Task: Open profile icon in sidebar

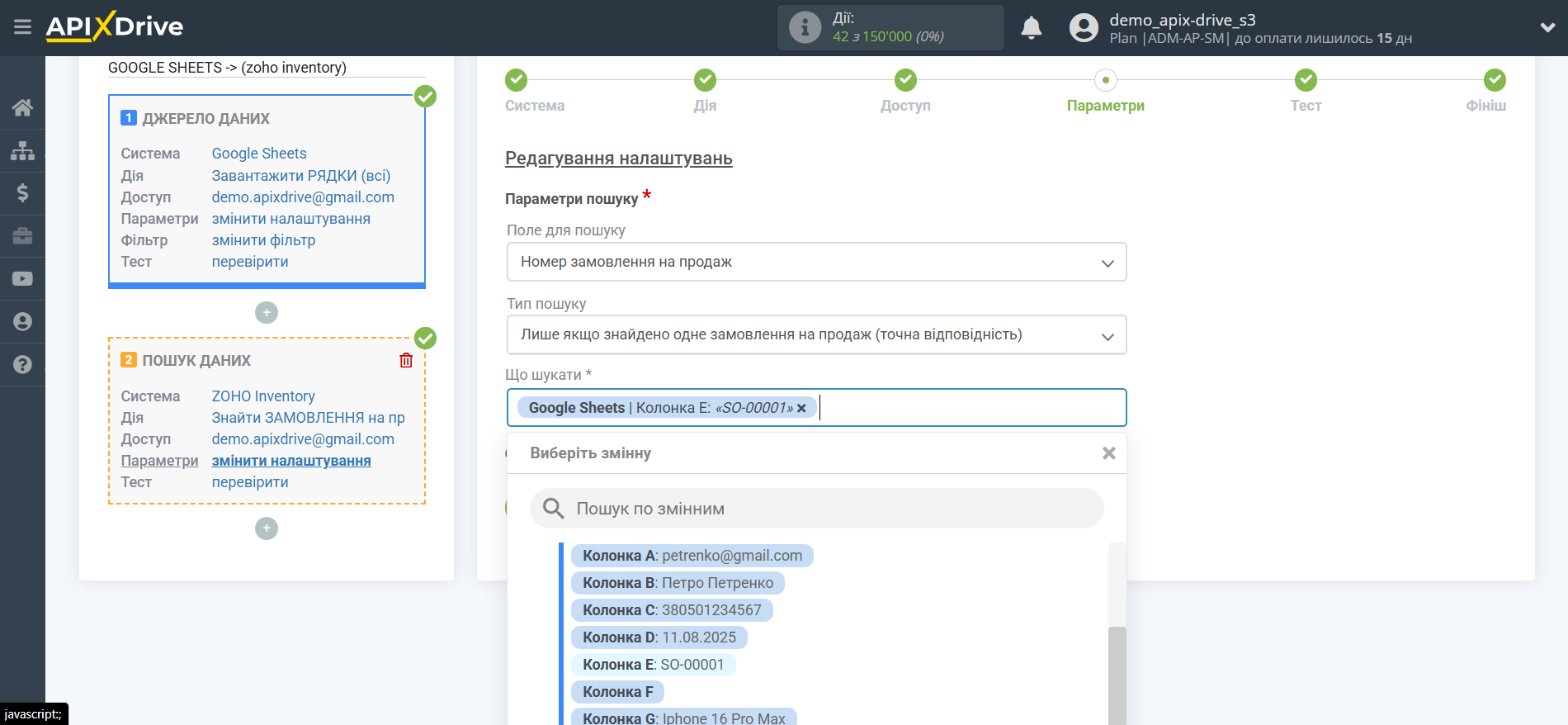Action: 22,322
